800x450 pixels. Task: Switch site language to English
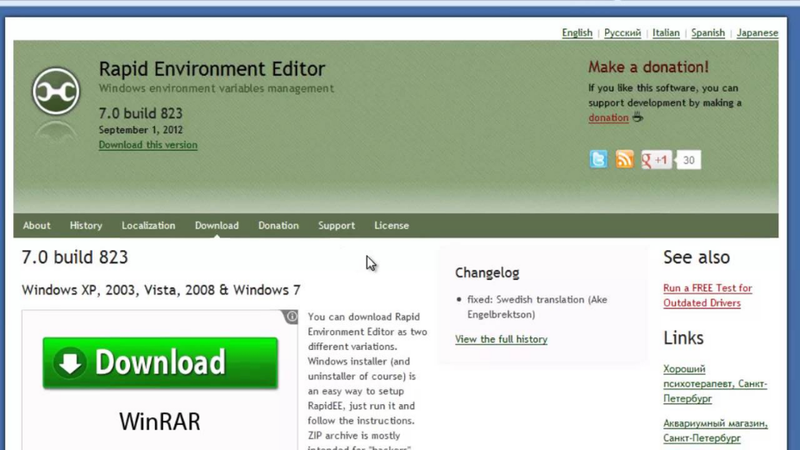[x=577, y=33]
